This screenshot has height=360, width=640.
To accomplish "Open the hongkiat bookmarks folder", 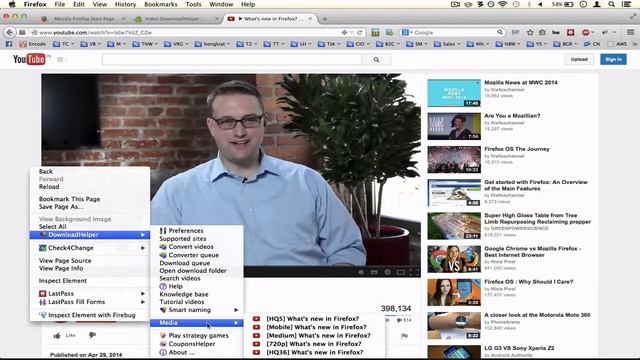I will point(212,44).
